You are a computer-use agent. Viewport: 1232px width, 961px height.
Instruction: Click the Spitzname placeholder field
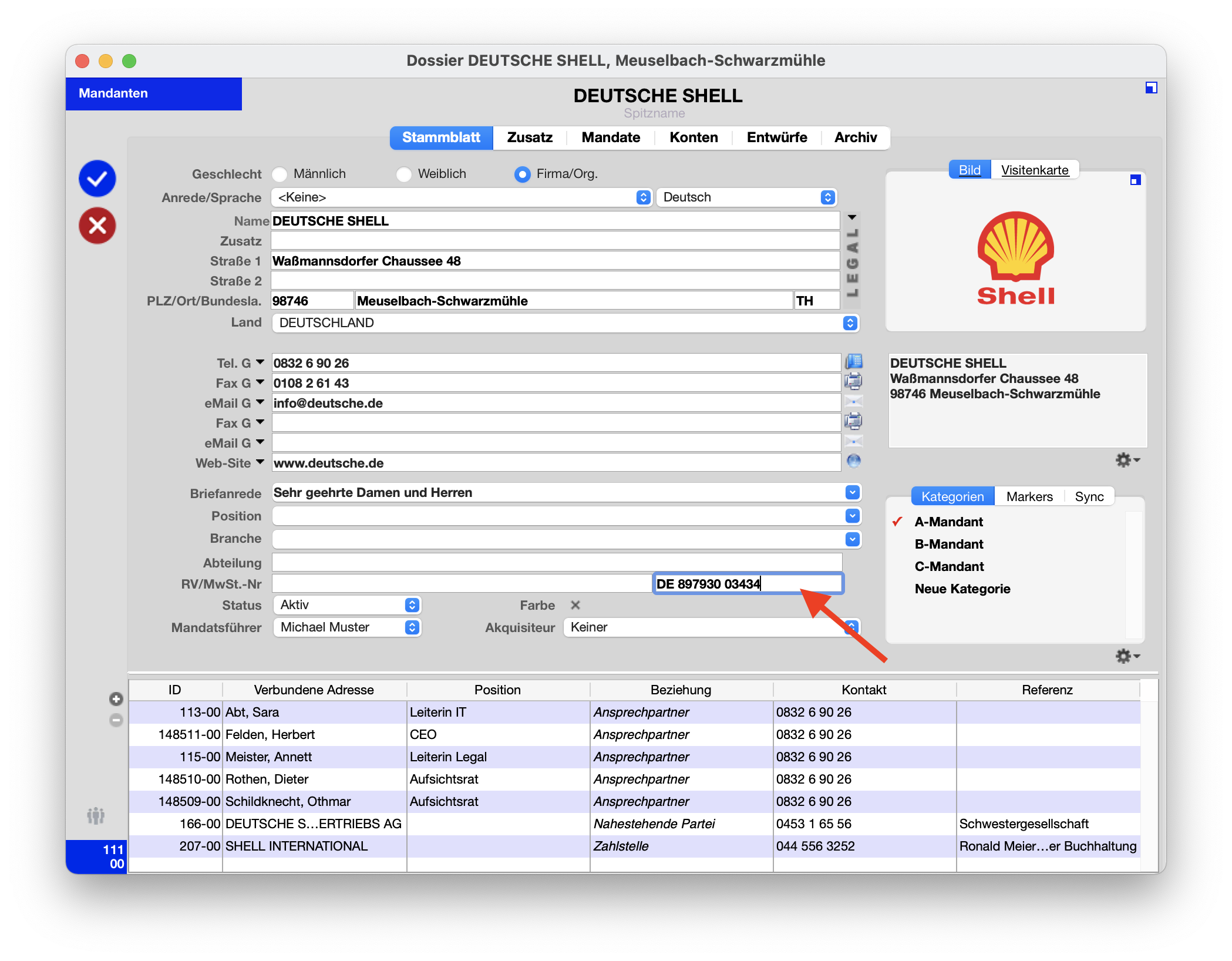pos(654,113)
